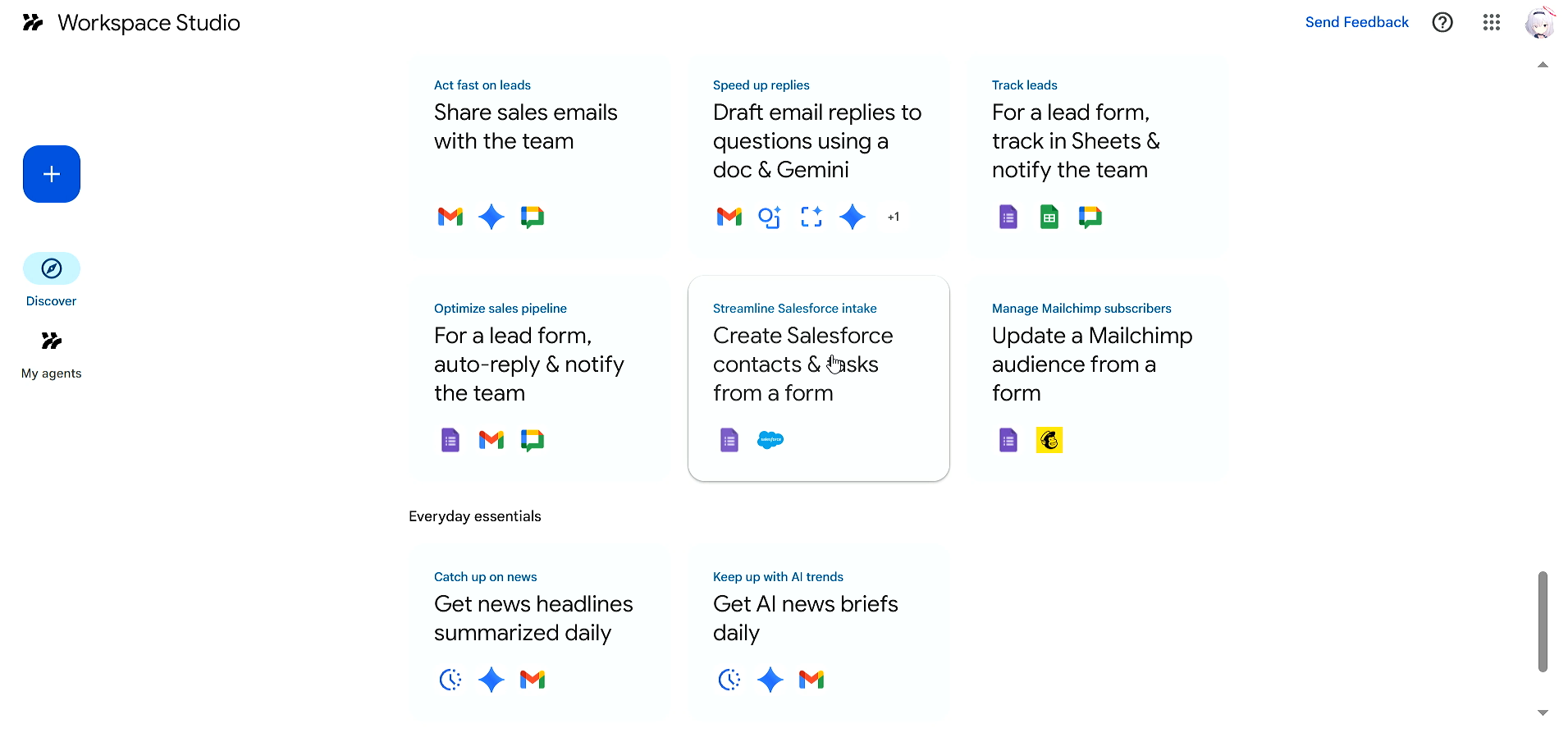1568x733 pixels.
Task: Click the blue plus create button
Action: pos(52,174)
